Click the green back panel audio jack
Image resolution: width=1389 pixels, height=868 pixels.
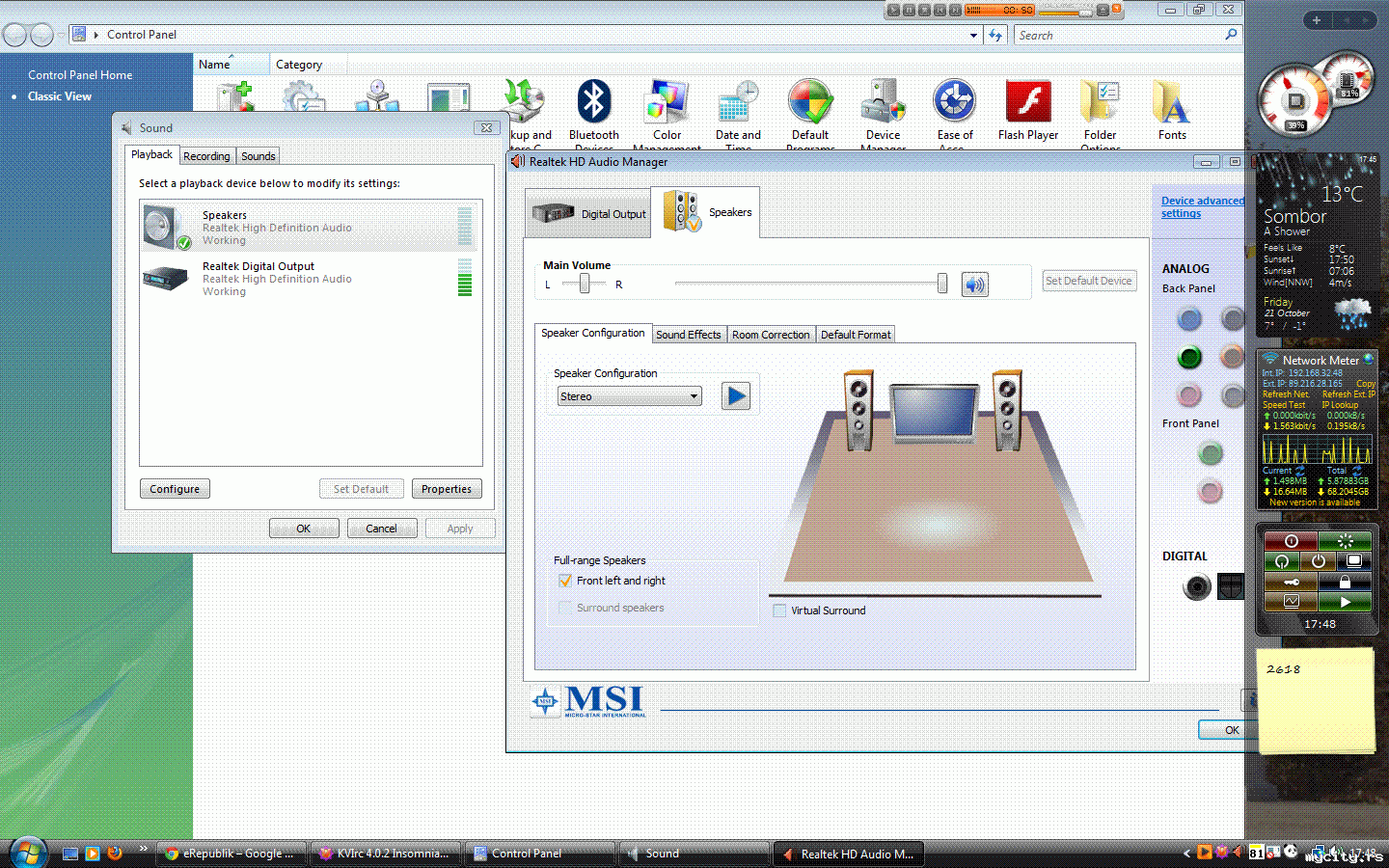[x=1189, y=358]
